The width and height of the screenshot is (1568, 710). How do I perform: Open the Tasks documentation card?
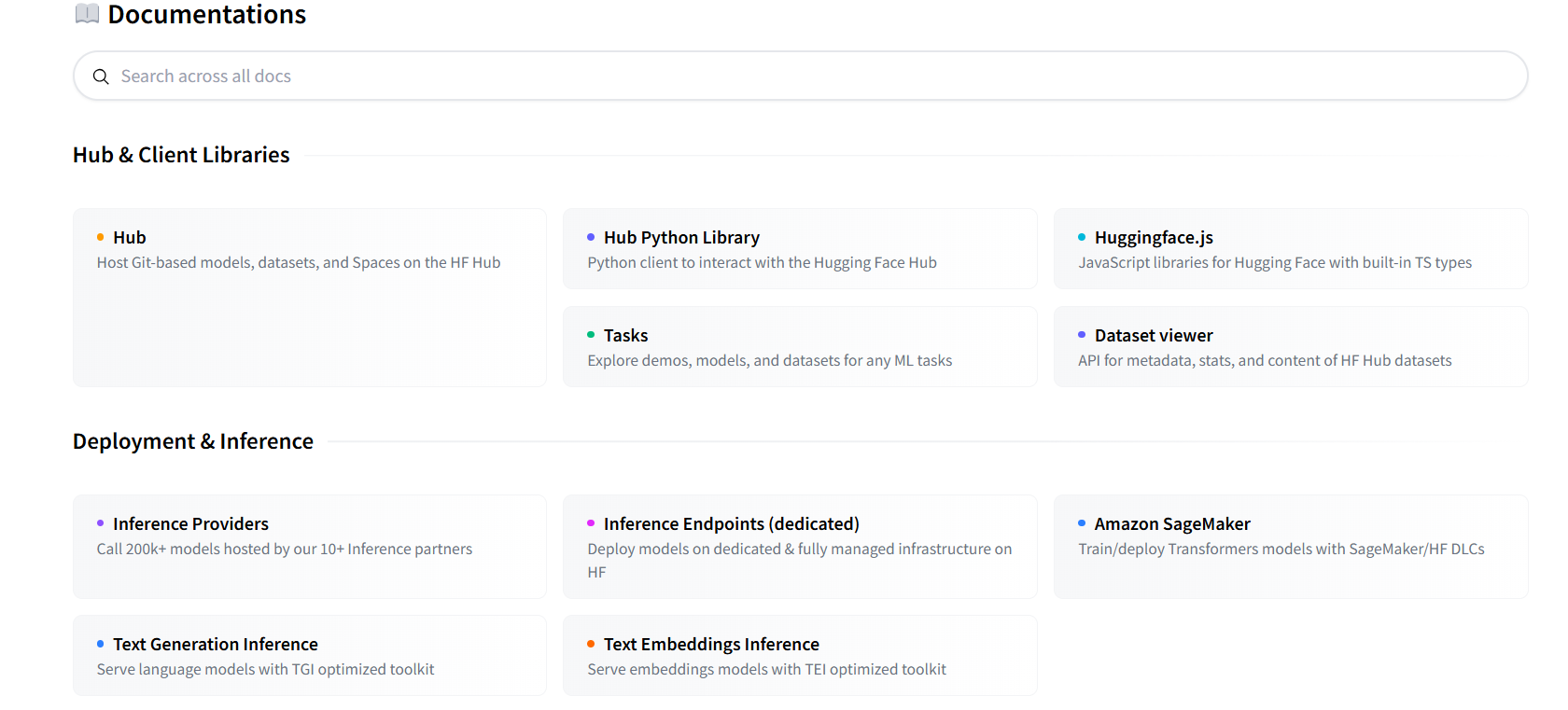click(799, 347)
